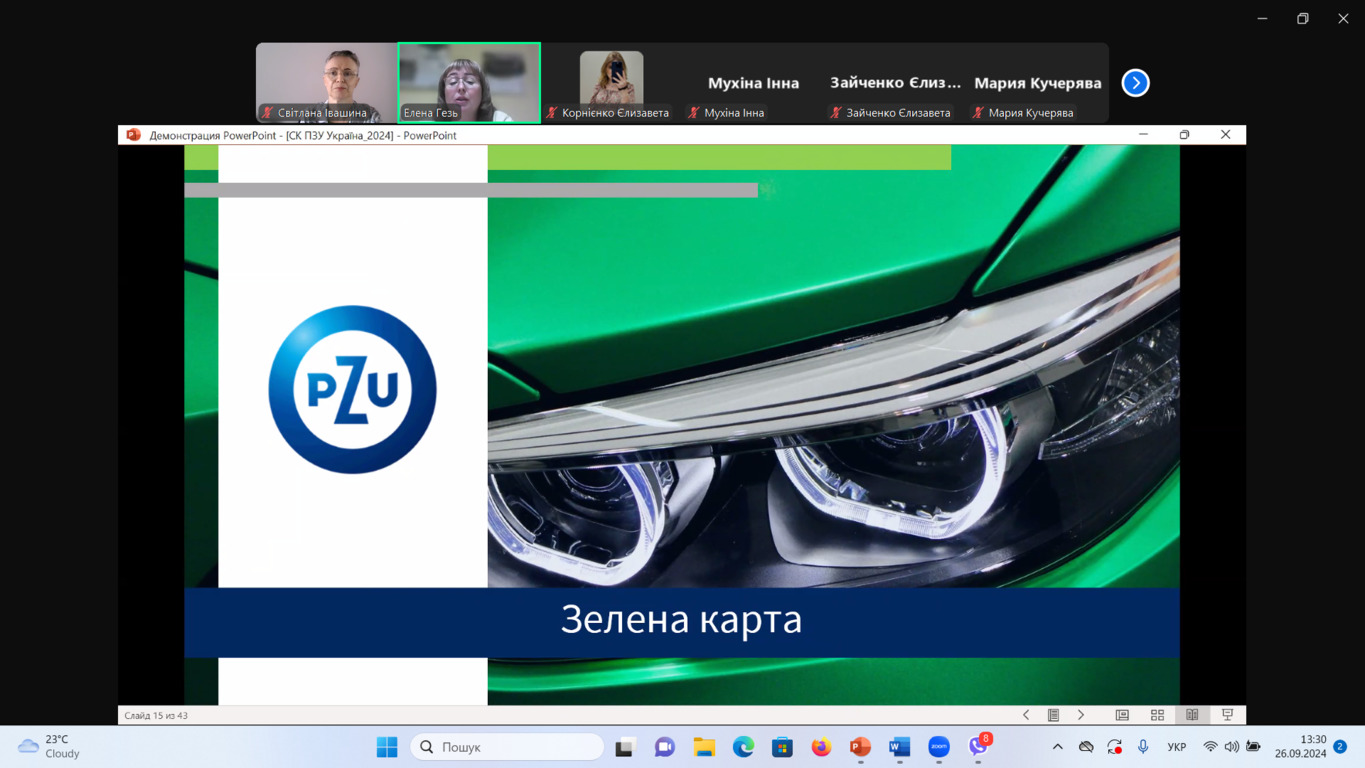Click the microphone tray icon
The image size is (1365, 768).
click(x=1143, y=747)
